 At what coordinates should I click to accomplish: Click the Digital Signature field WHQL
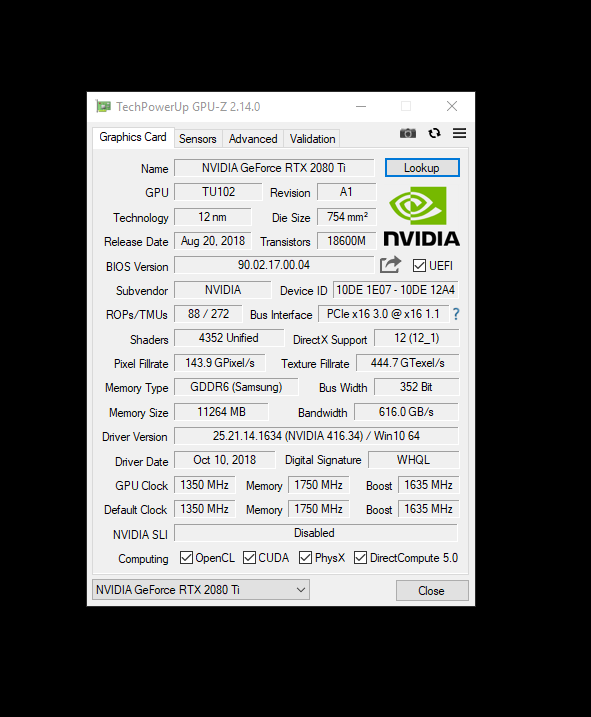point(414,460)
